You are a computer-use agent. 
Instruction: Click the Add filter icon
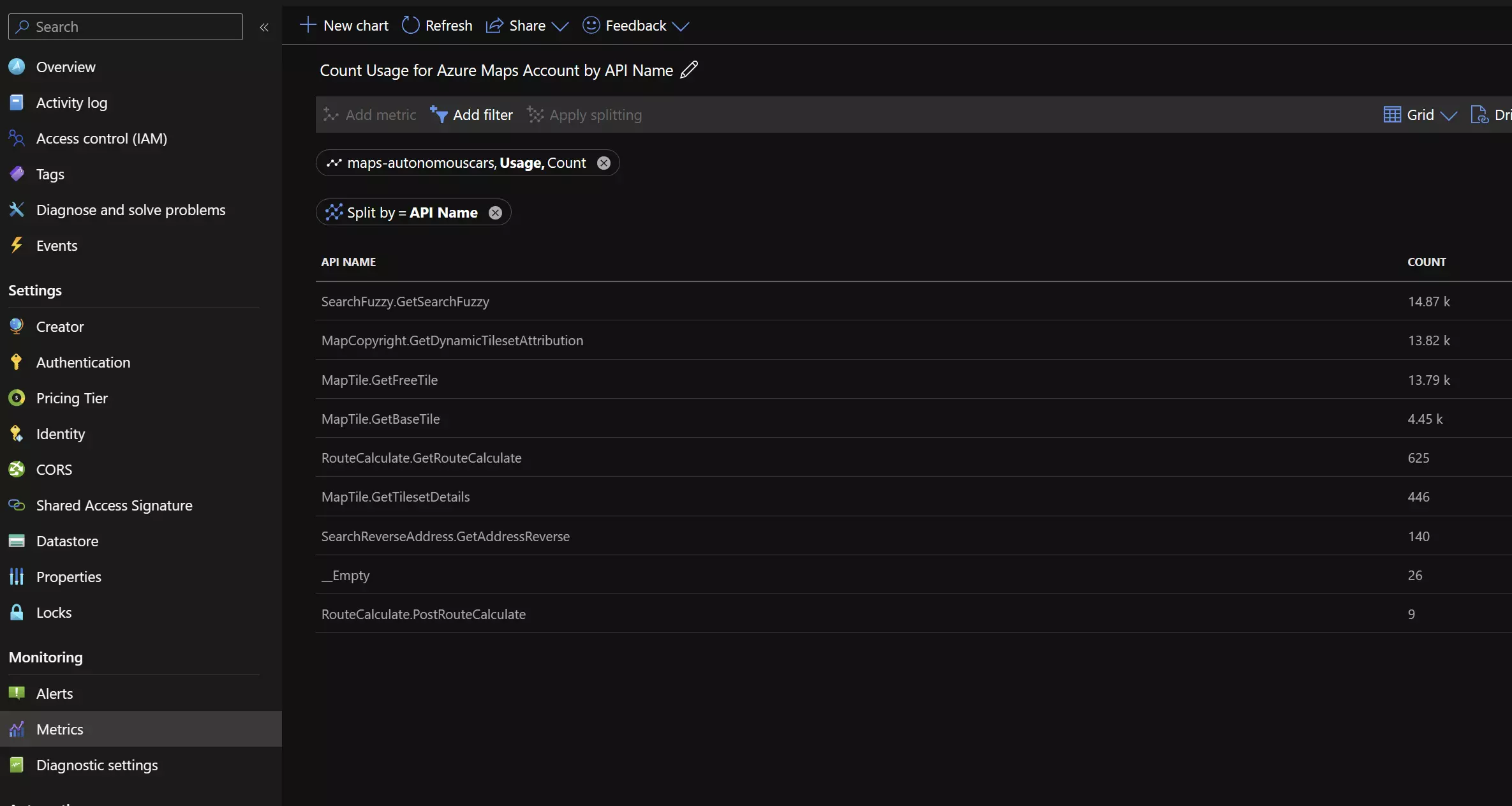coord(438,113)
